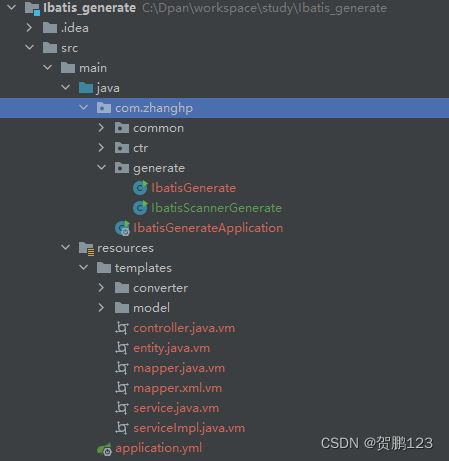The width and height of the screenshot is (449, 461).
Task: Click the controller.java.vm file icon
Action: tap(122, 328)
